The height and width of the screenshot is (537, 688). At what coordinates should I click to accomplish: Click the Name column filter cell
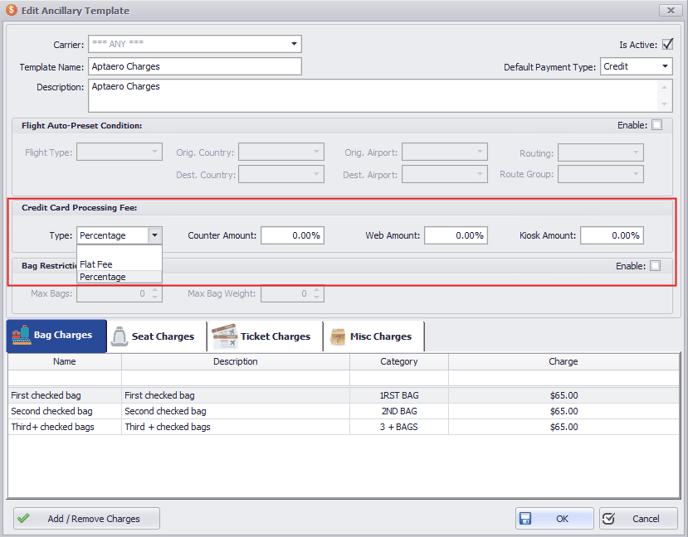coord(64,378)
